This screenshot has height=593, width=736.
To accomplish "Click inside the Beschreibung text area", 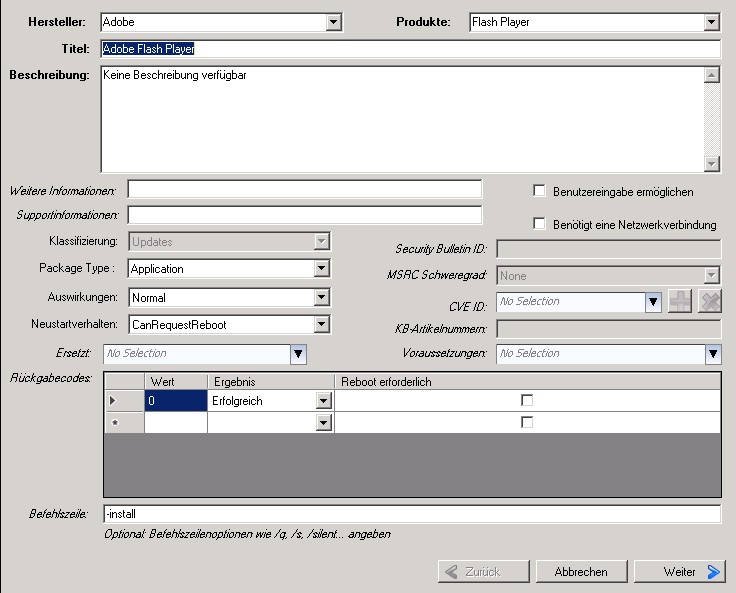I will [402, 119].
